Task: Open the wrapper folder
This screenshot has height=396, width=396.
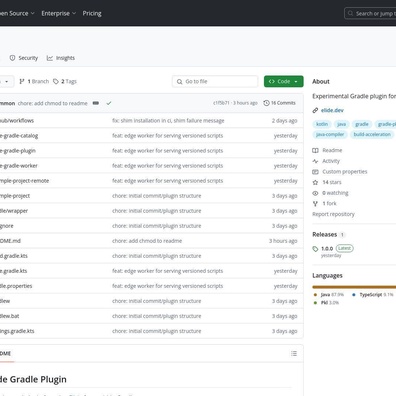Action: 14,211
